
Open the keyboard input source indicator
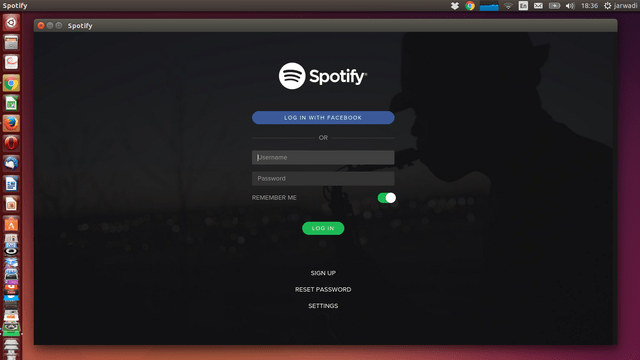[523, 6]
